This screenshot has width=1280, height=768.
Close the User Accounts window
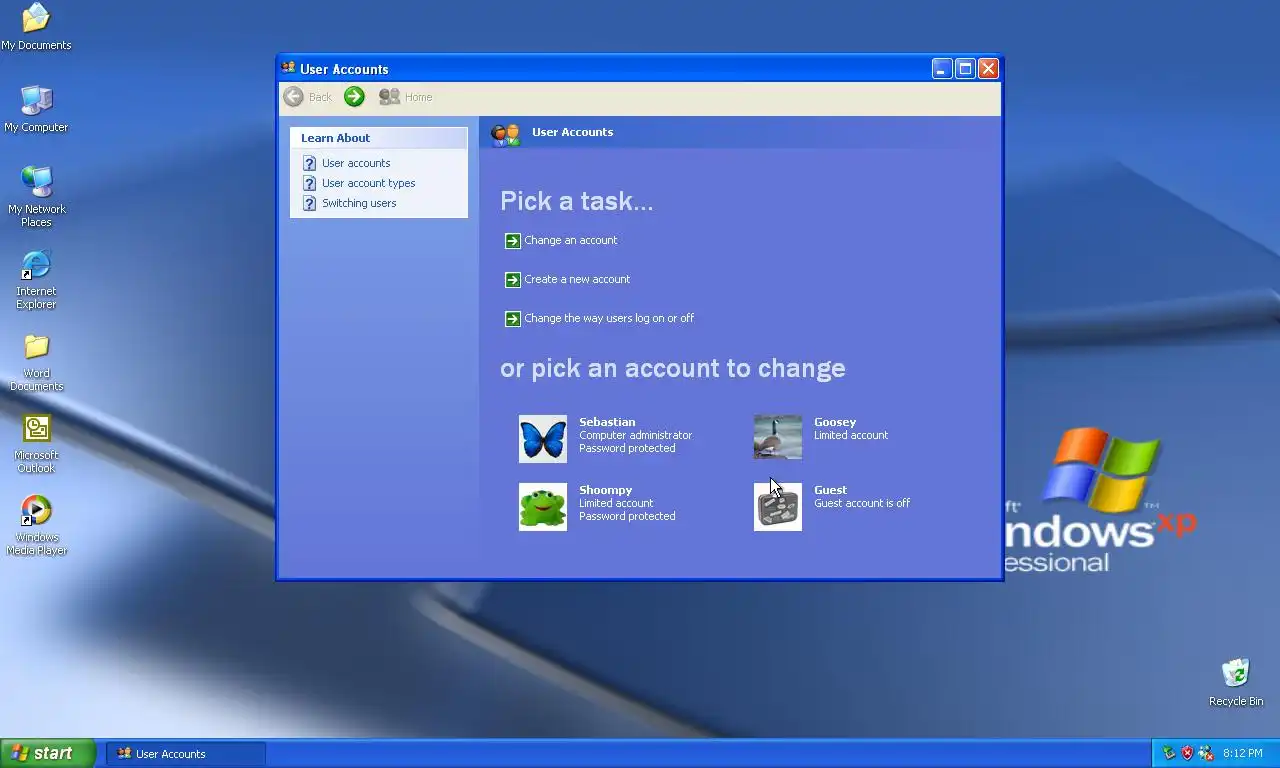(x=988, y=68)
